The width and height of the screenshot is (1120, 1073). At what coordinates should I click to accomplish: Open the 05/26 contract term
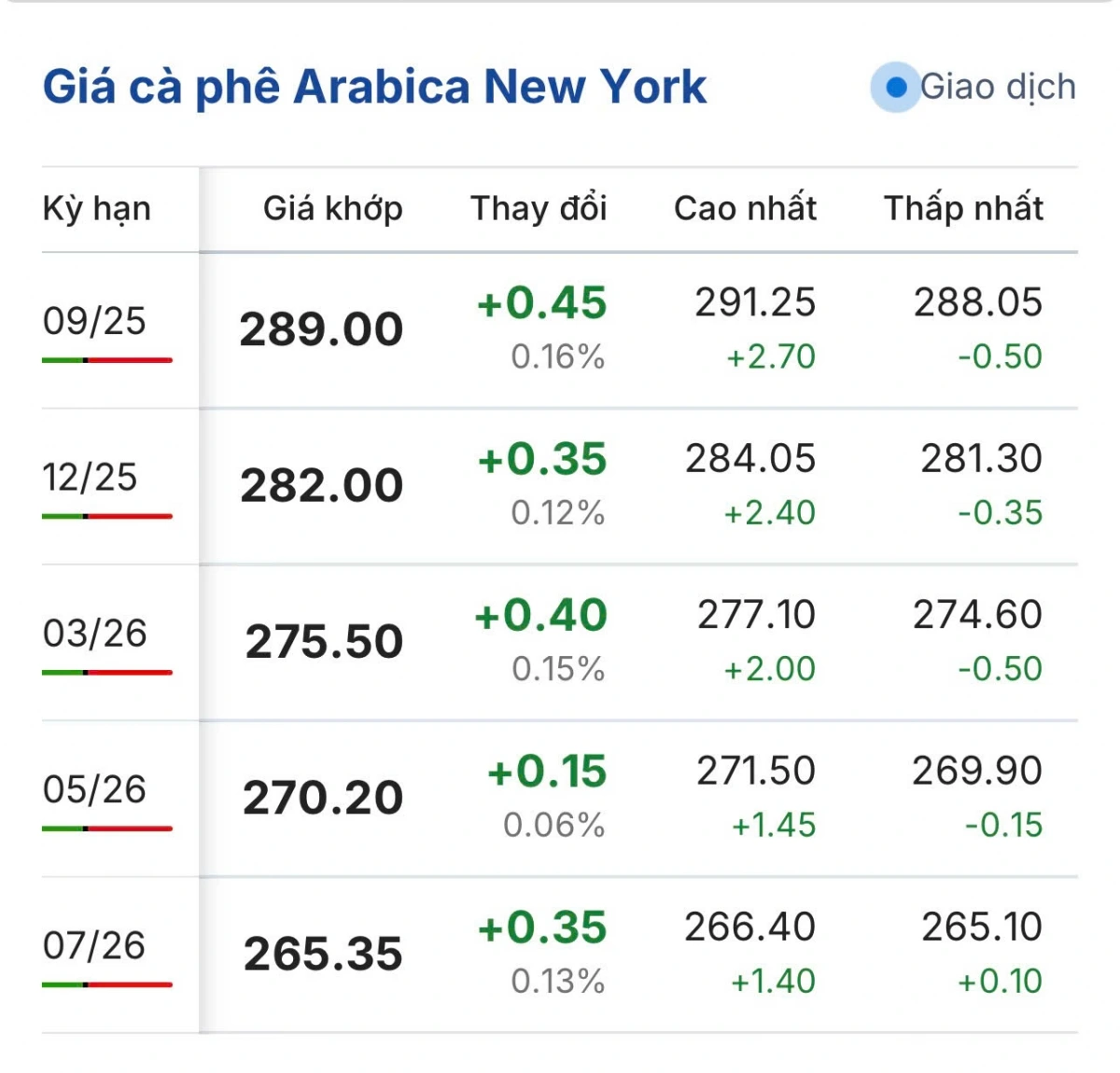pyautogui.click(x=94, y=789)
